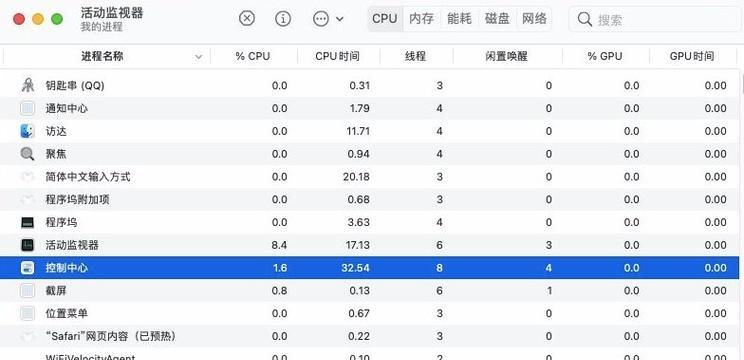The height and width of the screenshot is (360, 744).
Task: Select the 程序坞附加项 process name
Action: (77, 200)
